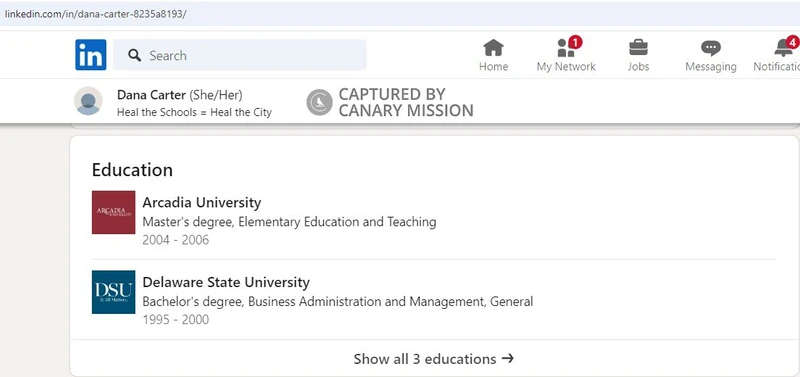Open My Network icon with notification badge

point(566,48)
